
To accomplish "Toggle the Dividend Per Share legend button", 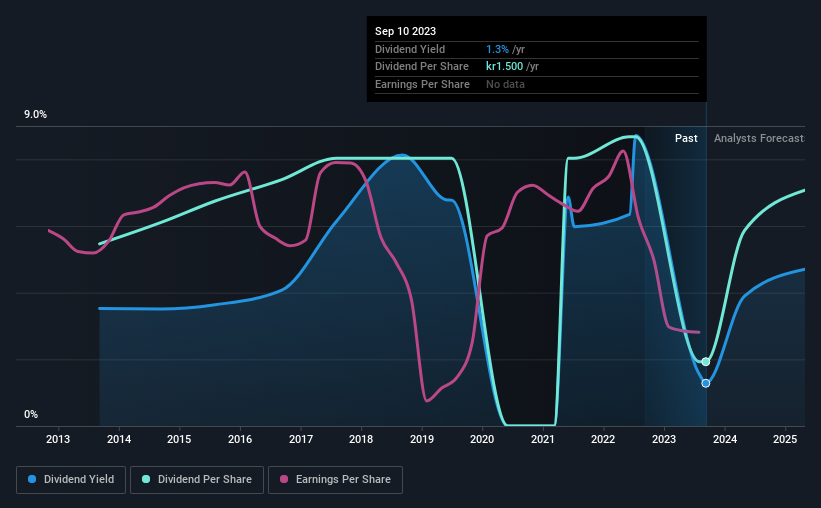I will (197, 480).
